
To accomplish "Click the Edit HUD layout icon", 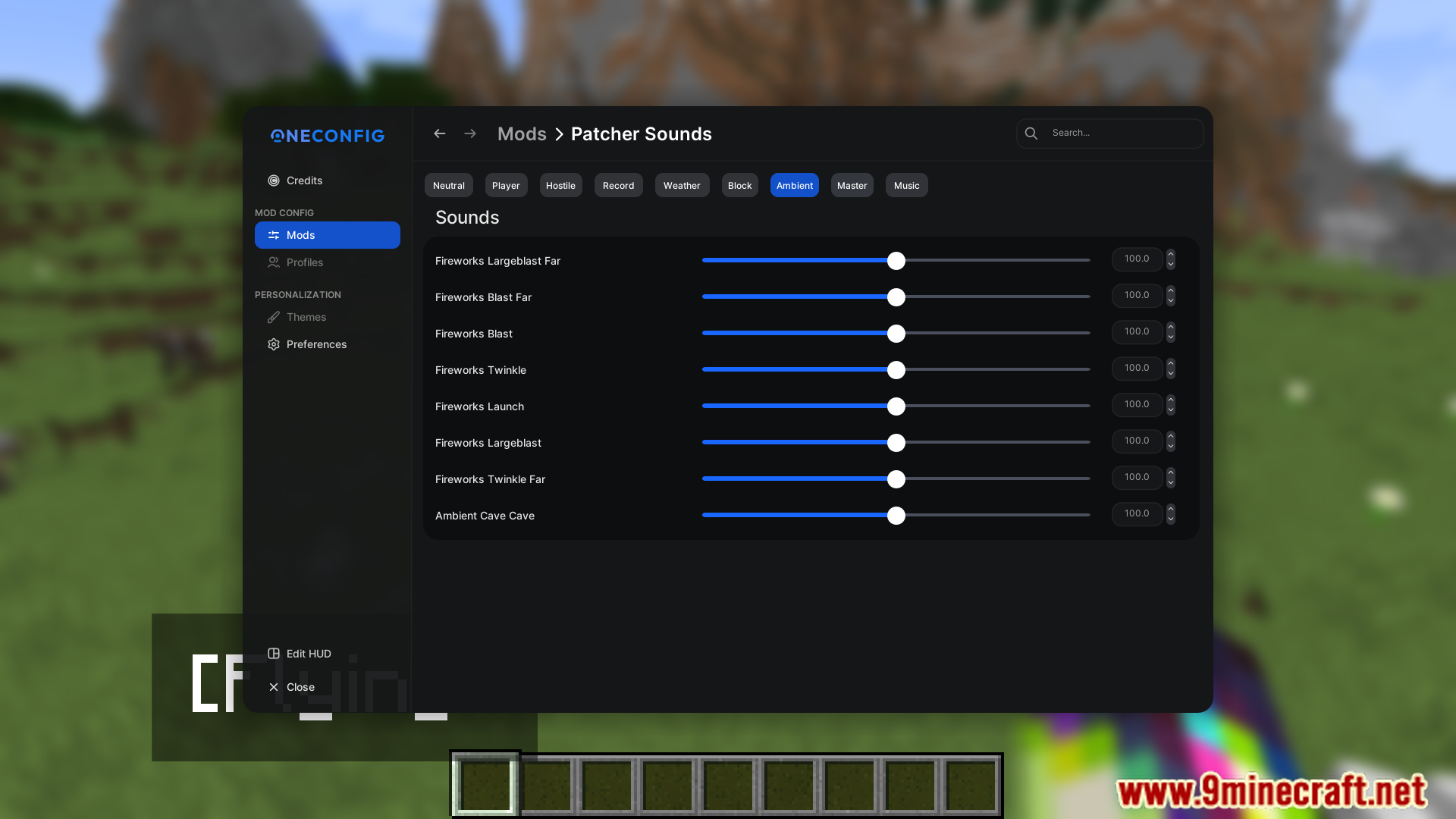I will pyautogui.click(x=274, y=654).
